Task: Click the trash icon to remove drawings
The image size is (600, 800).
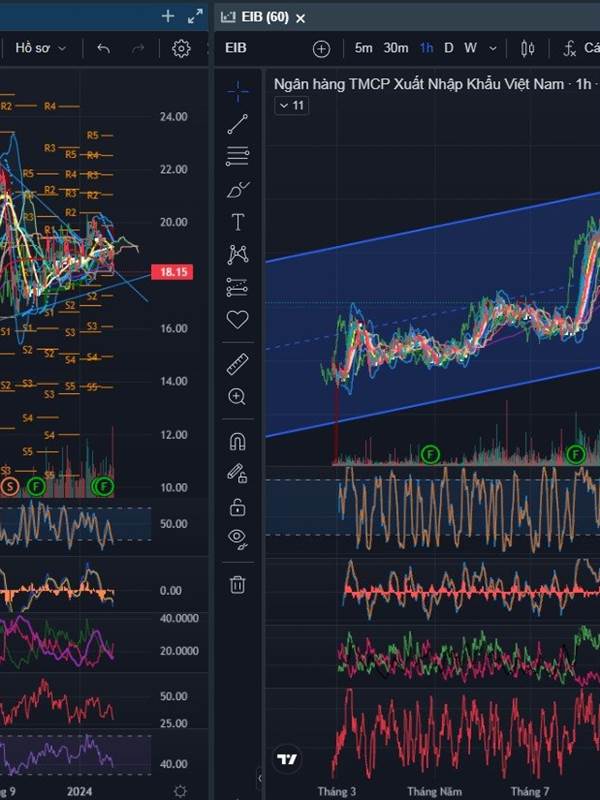Action: 237,584
